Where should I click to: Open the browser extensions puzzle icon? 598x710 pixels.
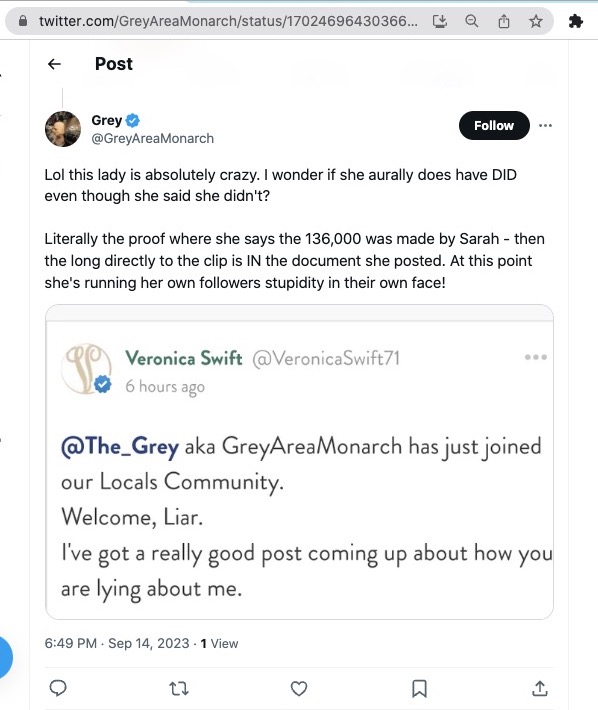[x=575, y=21]
